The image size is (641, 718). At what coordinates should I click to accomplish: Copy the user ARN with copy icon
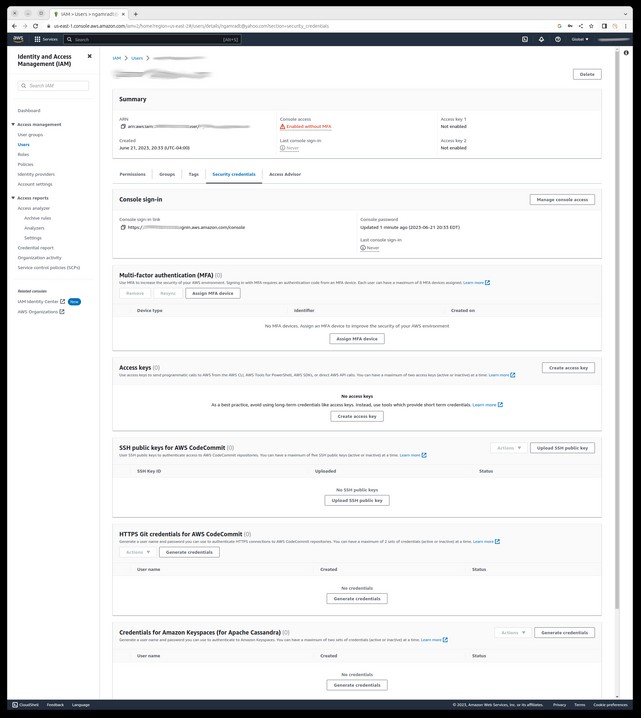coord(123,126)
